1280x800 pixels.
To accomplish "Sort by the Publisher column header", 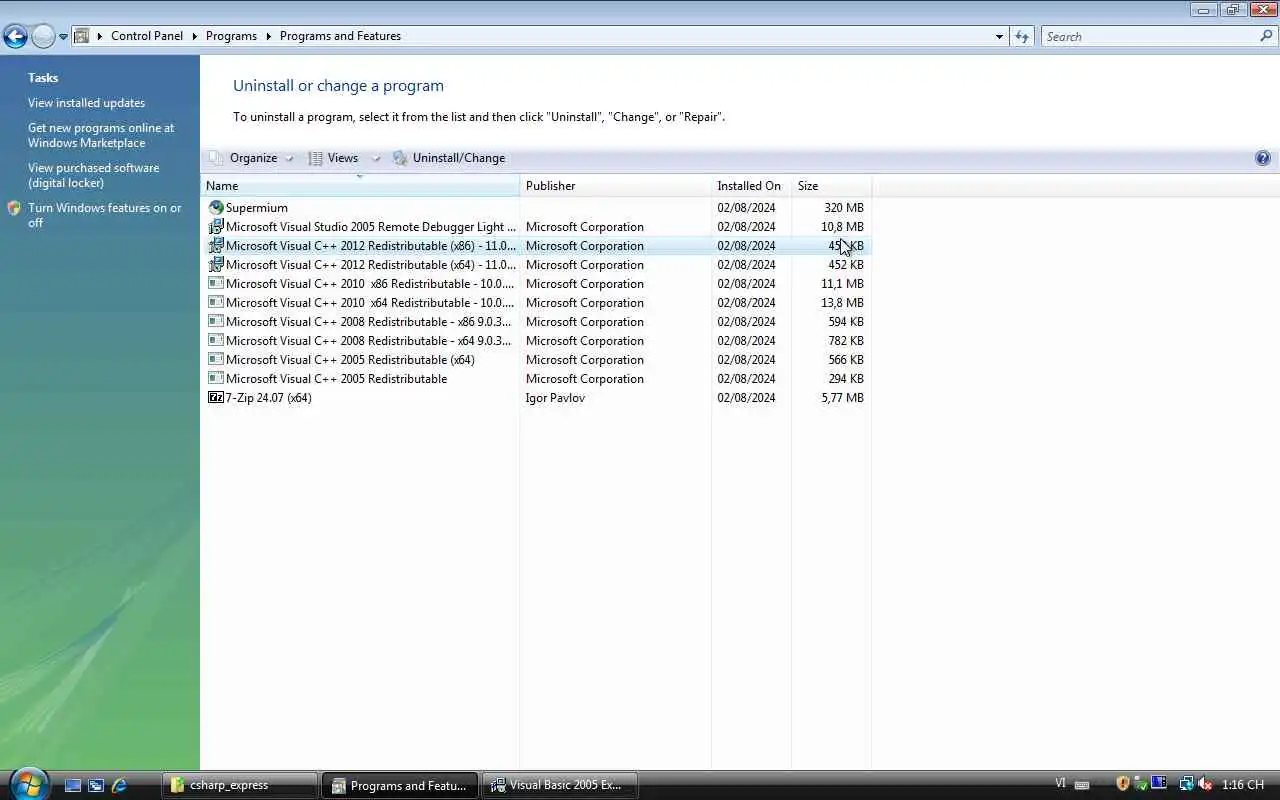I will [x=615, y=186].
